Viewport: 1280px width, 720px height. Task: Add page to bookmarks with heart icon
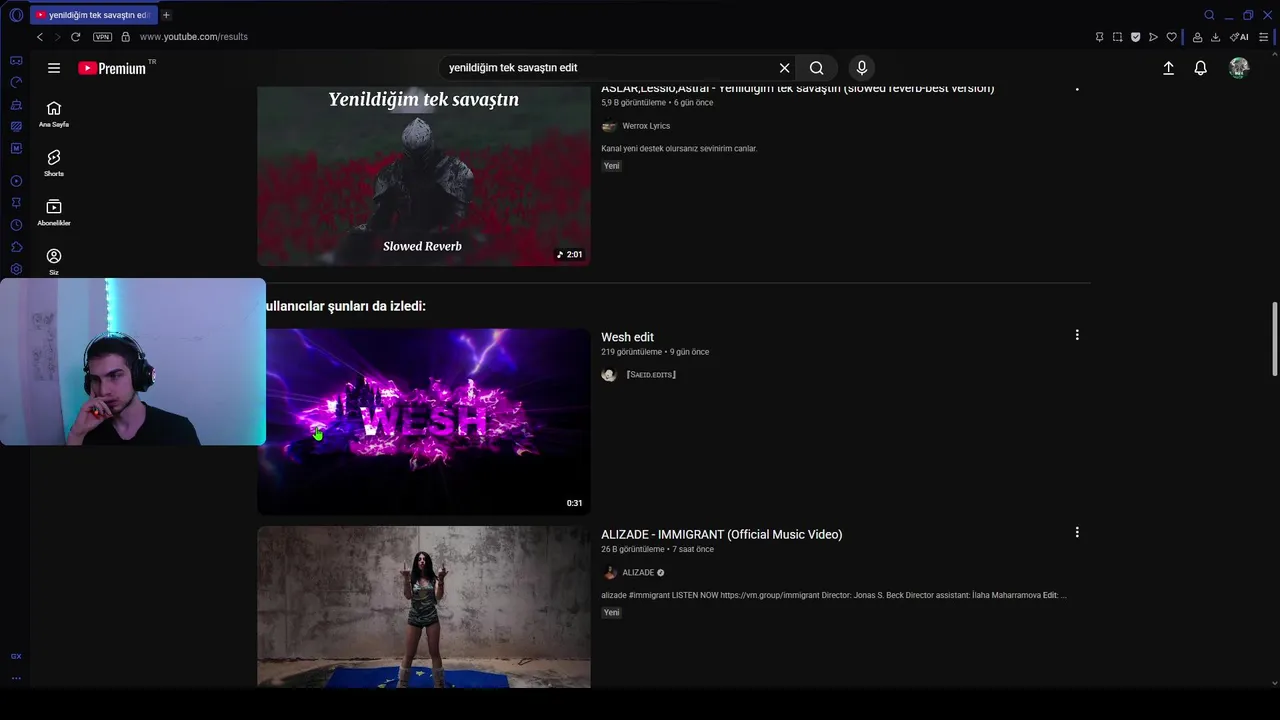click(x=1171, y=37)
